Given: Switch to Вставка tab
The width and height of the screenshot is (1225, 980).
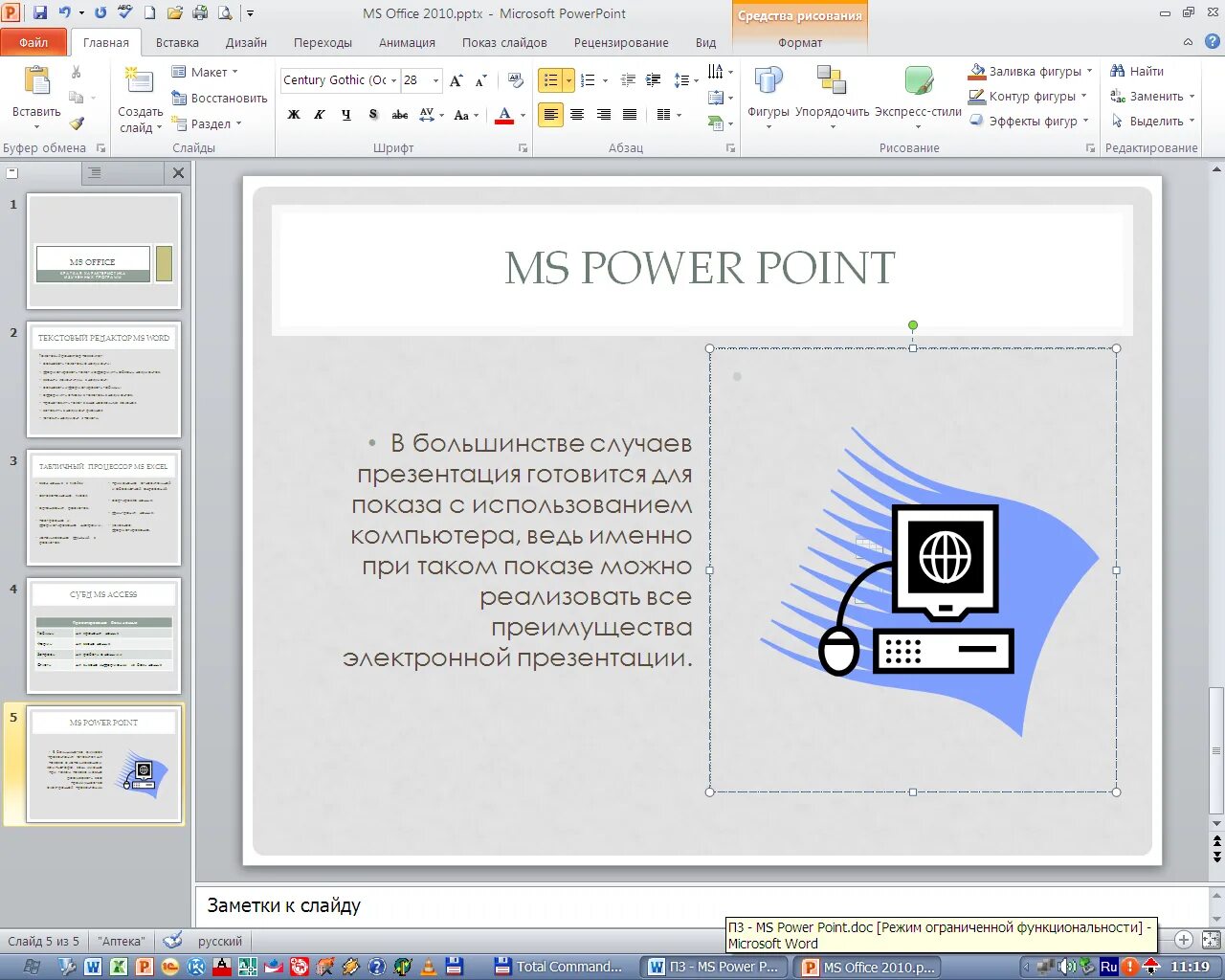Looking at the screenshot, I should pyautogui.click(x=177, y=42).
